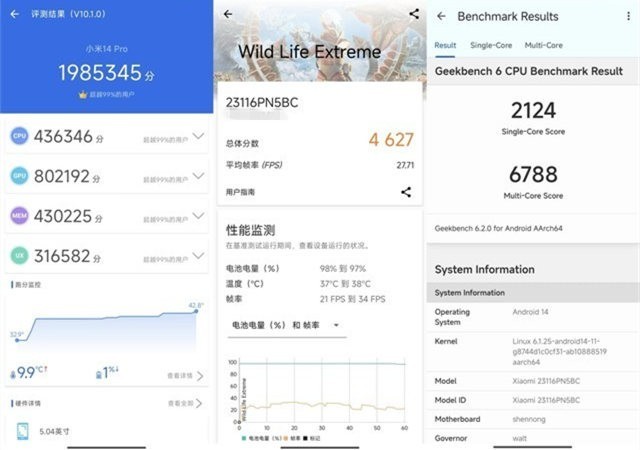This screenshot has height=450, width=640.
Task: Go back from Wild Life Extreme screen
Action: (228, 14)
